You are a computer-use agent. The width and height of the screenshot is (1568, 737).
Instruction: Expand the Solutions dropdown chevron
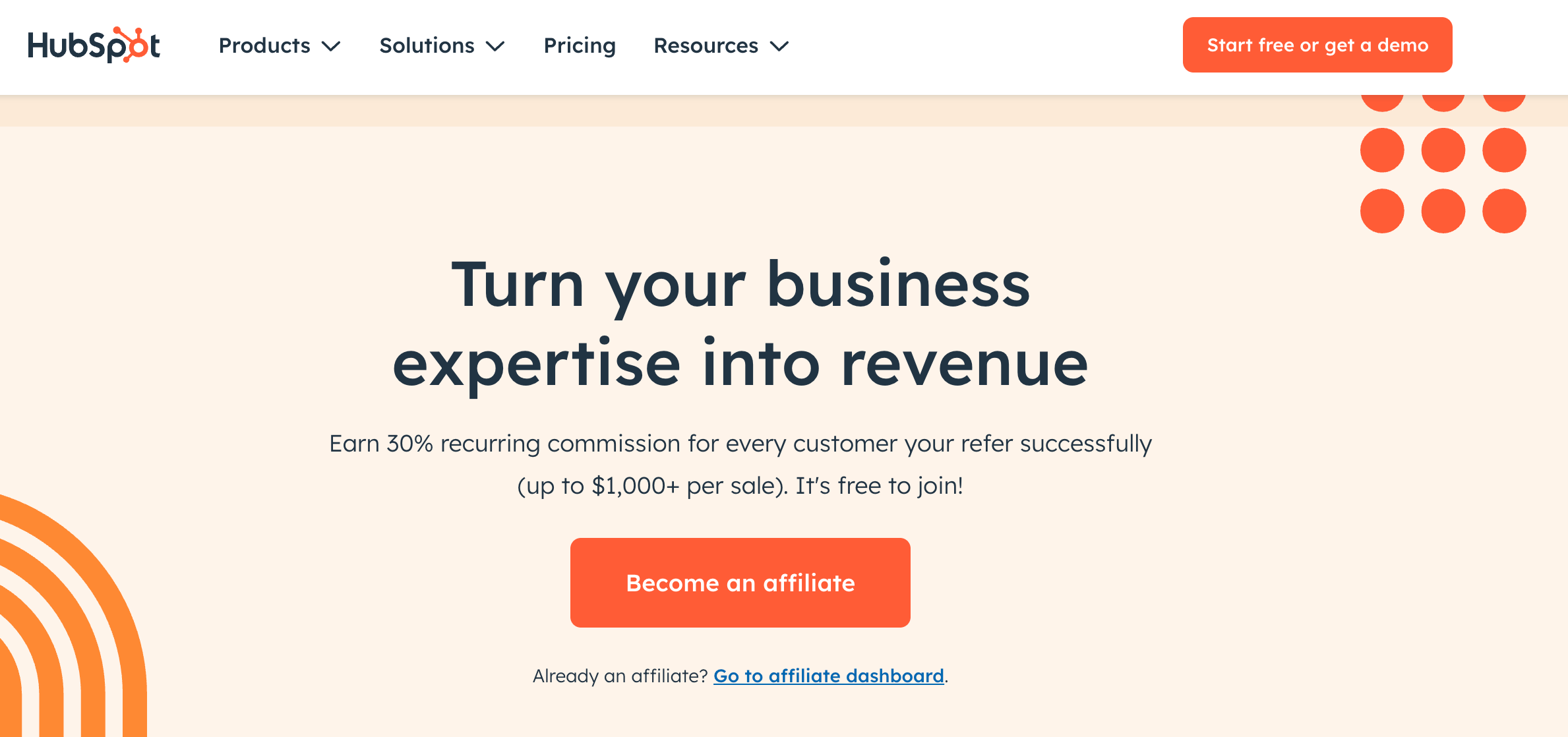point(496,47)
